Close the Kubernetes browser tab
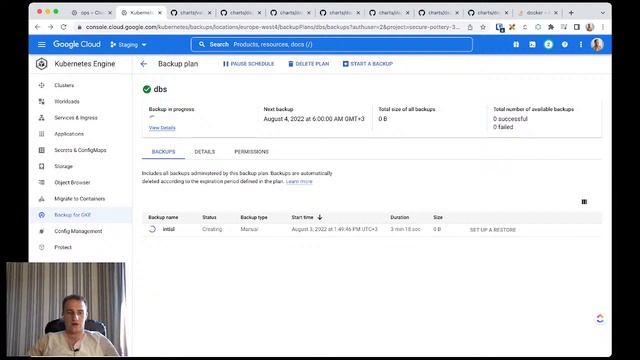 click(160, 13)
